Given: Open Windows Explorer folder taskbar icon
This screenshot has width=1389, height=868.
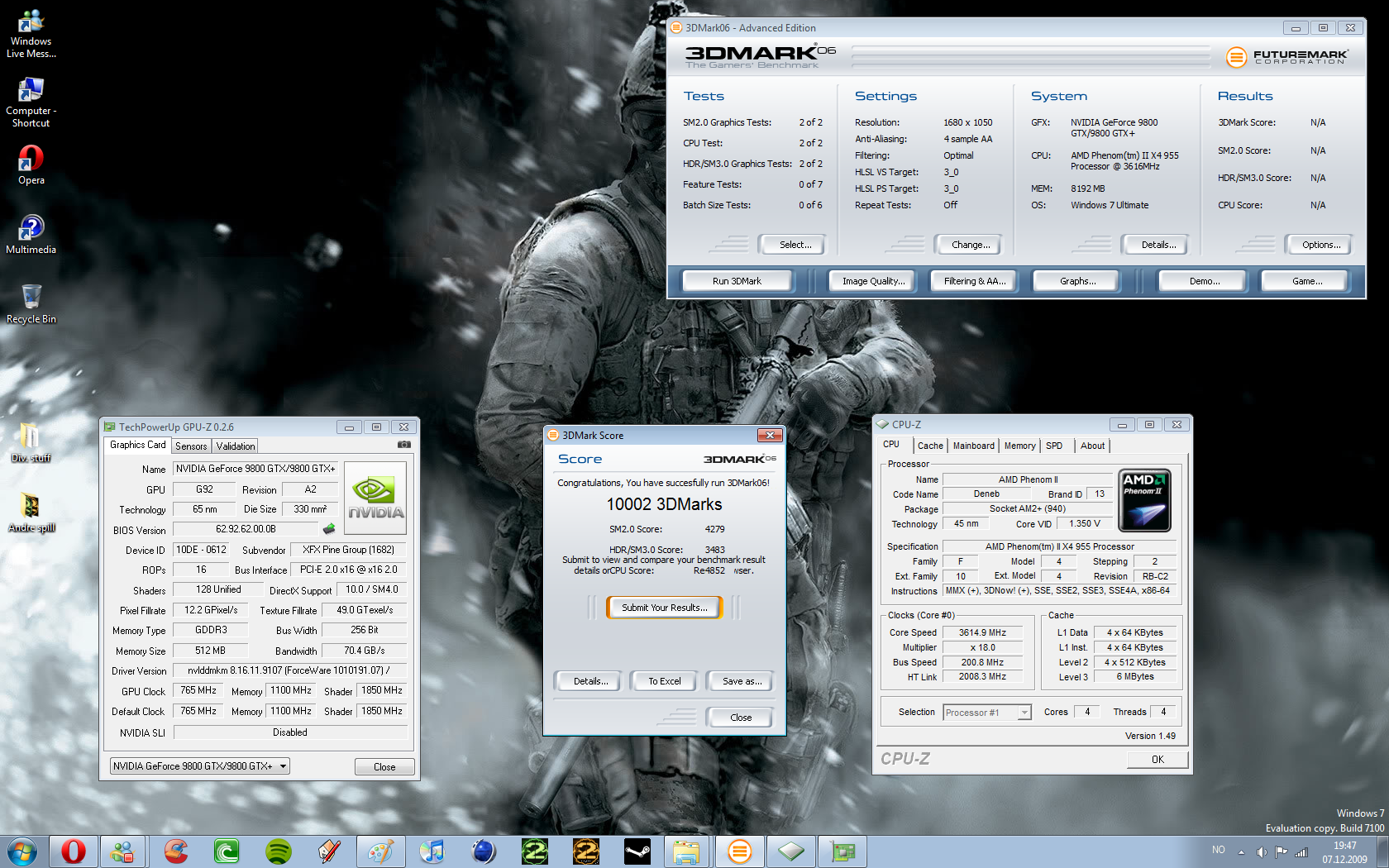Looking at the screenshot, I should point(687,851).
